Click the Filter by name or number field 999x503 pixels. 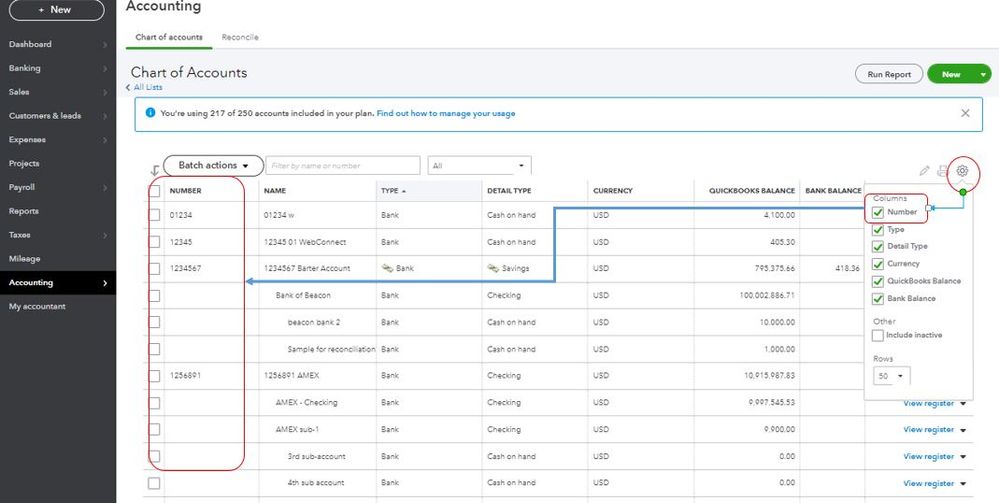point(343,165)
